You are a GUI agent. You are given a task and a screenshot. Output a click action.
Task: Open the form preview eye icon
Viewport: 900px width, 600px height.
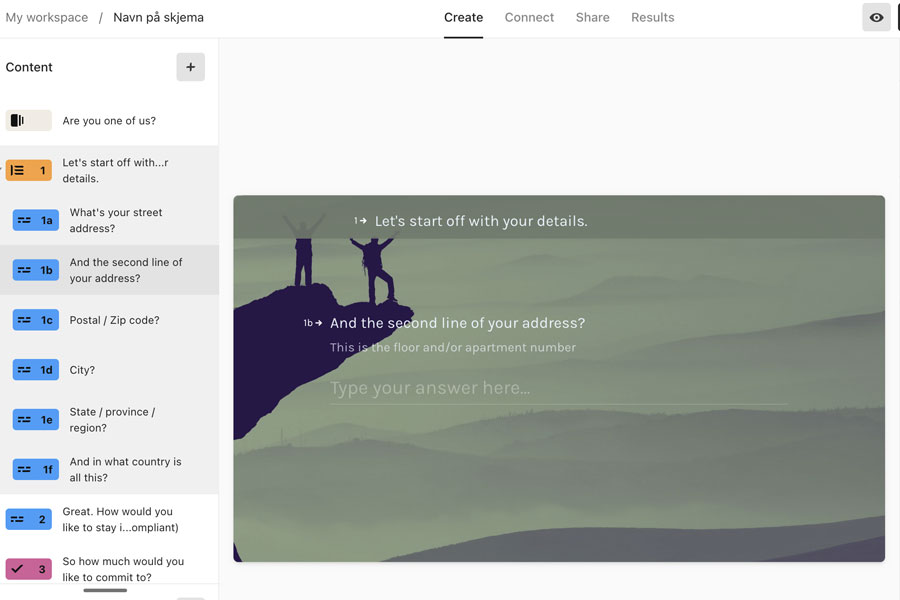click(876, 17)
